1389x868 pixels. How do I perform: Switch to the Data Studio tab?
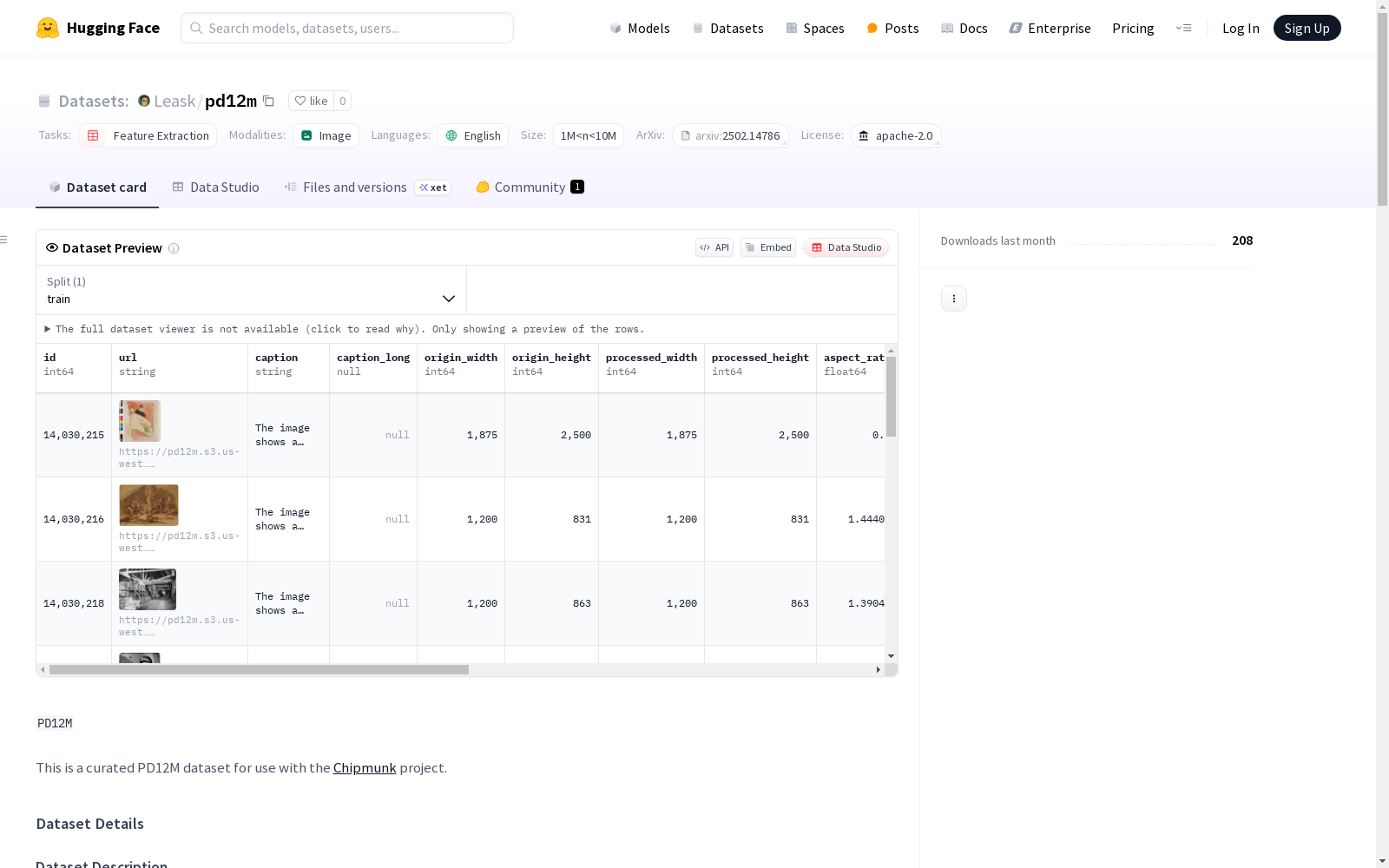coord(216,187)
